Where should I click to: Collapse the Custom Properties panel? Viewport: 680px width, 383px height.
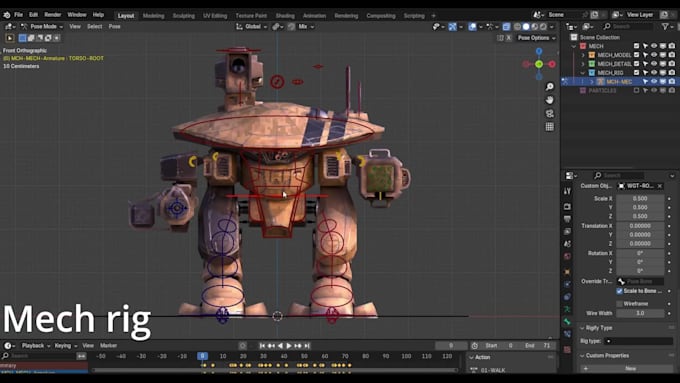(582, 356)
